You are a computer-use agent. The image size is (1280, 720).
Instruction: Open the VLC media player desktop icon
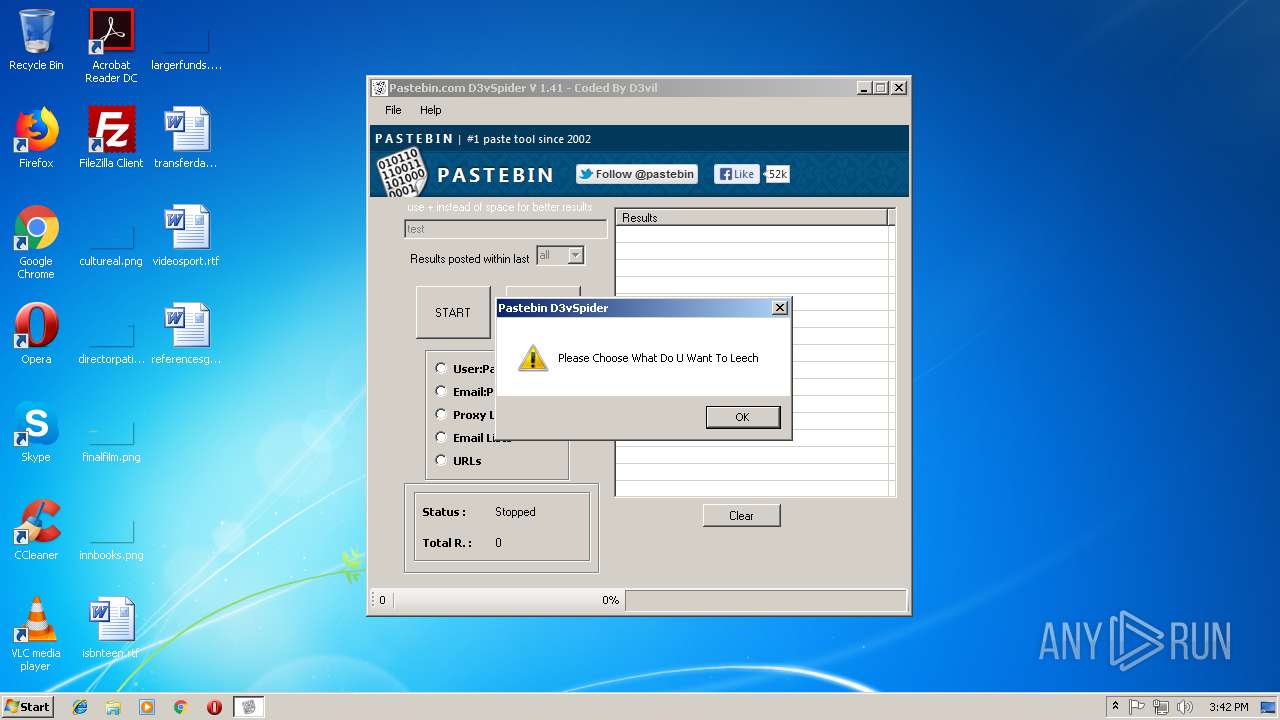(x=36, y=634)
